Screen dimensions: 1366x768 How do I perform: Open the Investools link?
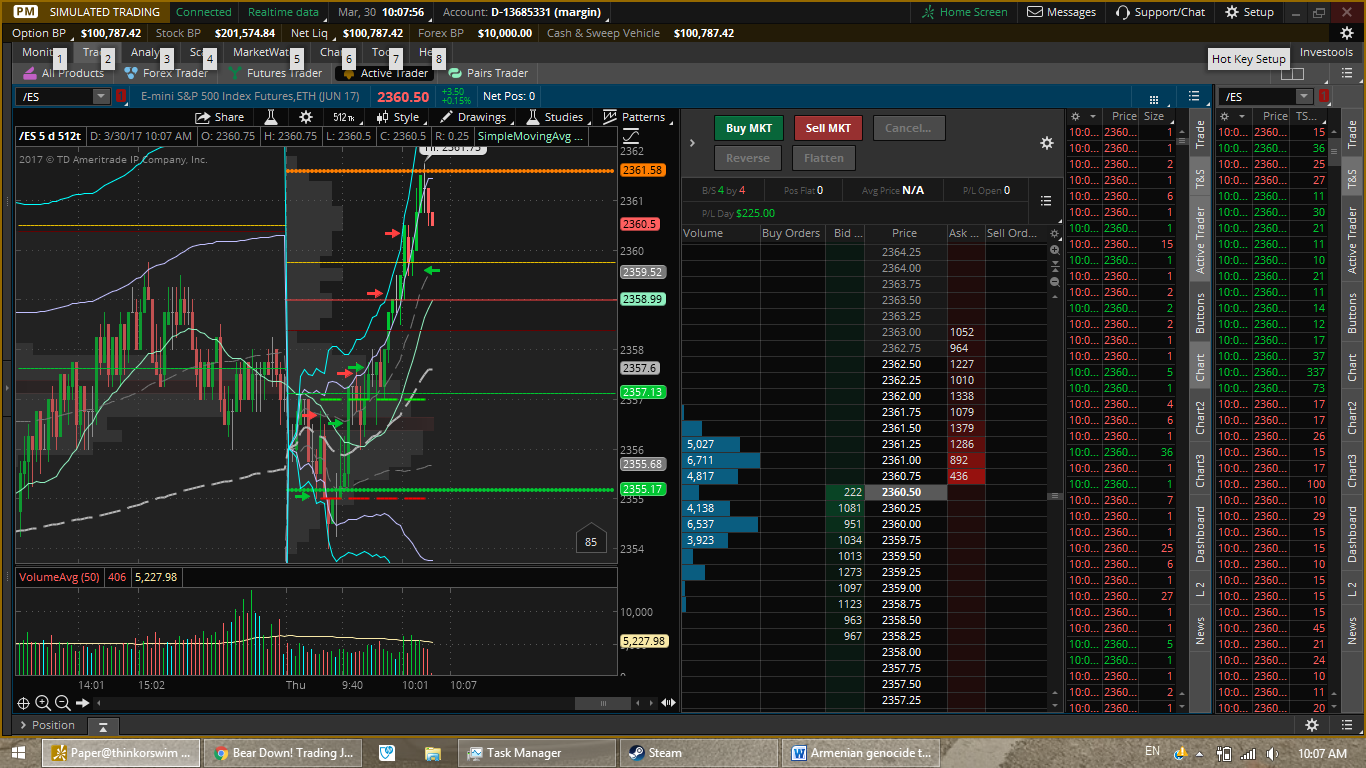pos(1326,52)
